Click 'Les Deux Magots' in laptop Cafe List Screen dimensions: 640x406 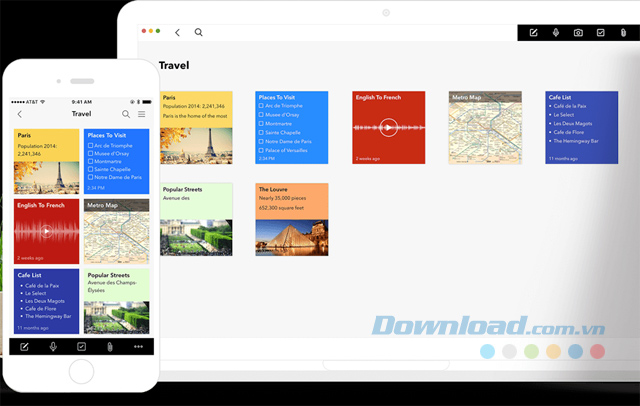click(573, 123)
